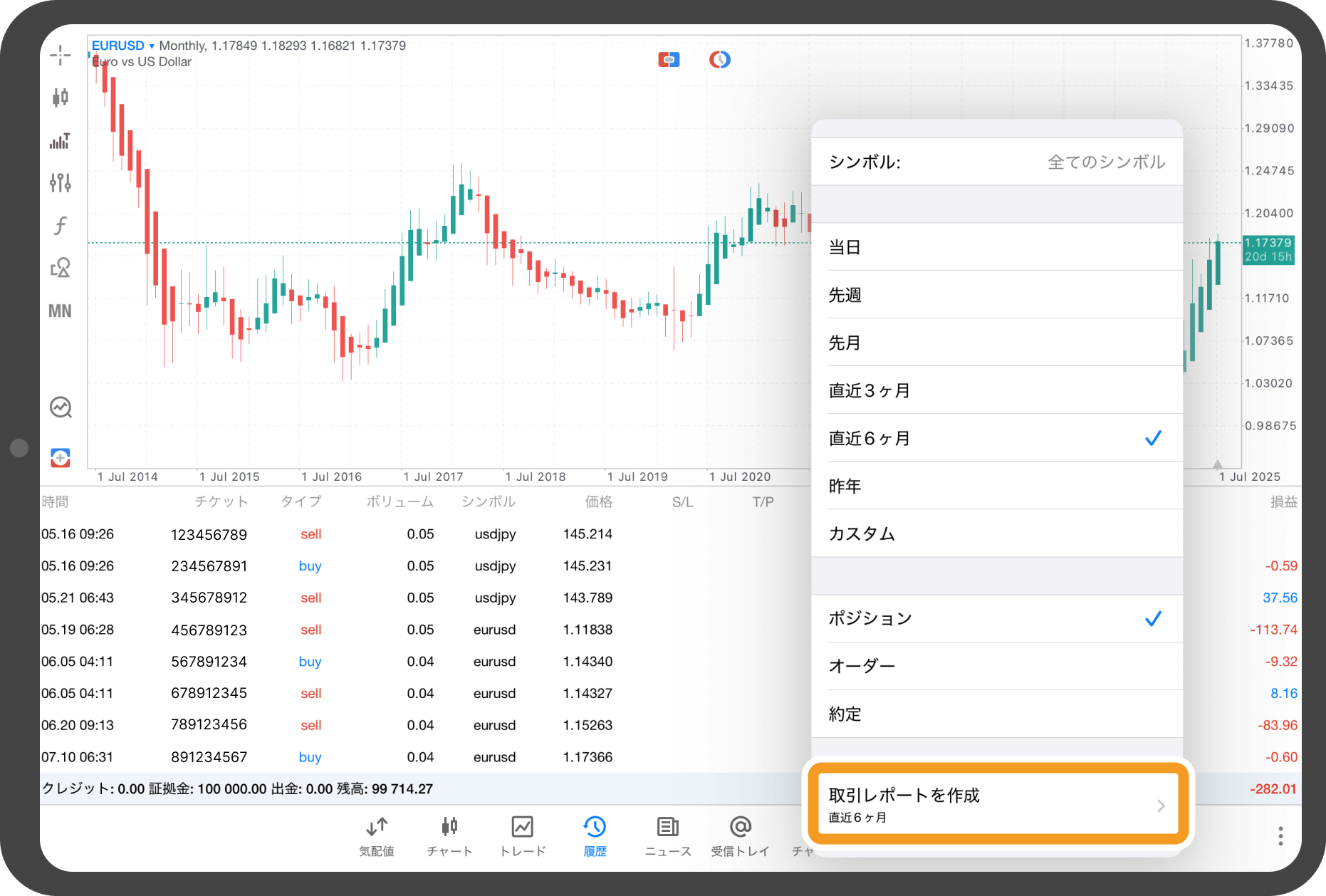Choose カスタム custom period
This screenshot has height=896, width=1326.
click(x=996, y=533)
